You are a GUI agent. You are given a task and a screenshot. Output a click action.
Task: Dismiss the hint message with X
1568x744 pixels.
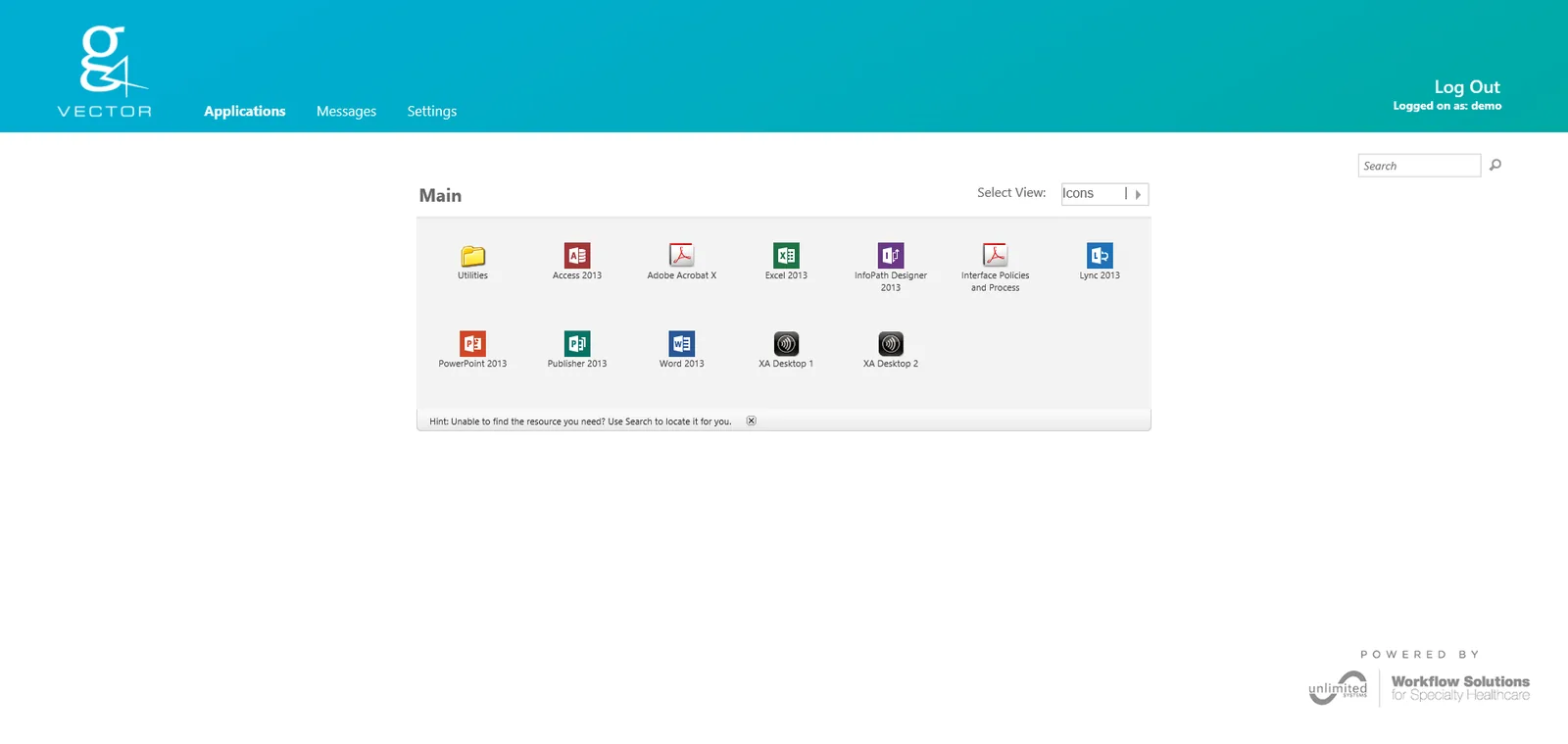click(752, 421)
